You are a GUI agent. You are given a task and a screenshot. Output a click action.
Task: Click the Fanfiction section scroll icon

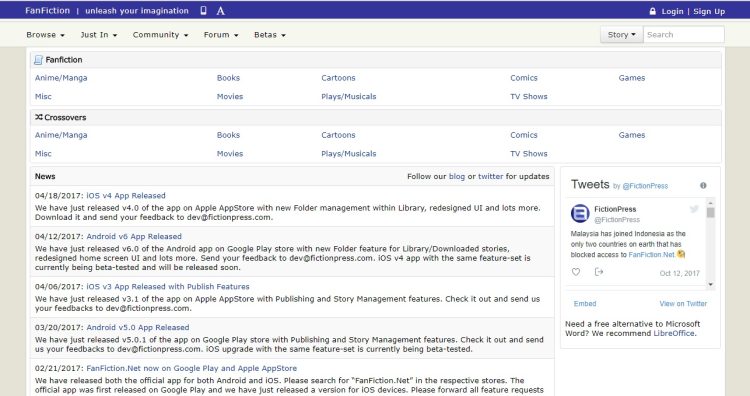(x=38, y=60)
